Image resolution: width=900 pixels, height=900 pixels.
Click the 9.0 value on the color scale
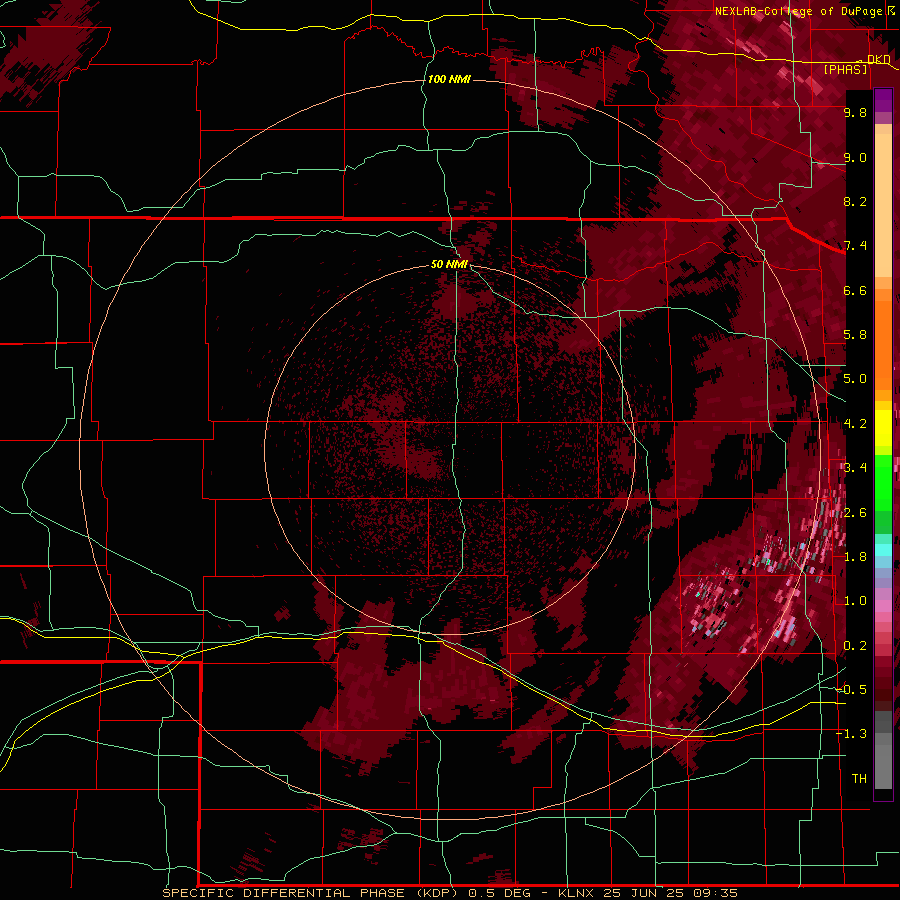[855, 157]
